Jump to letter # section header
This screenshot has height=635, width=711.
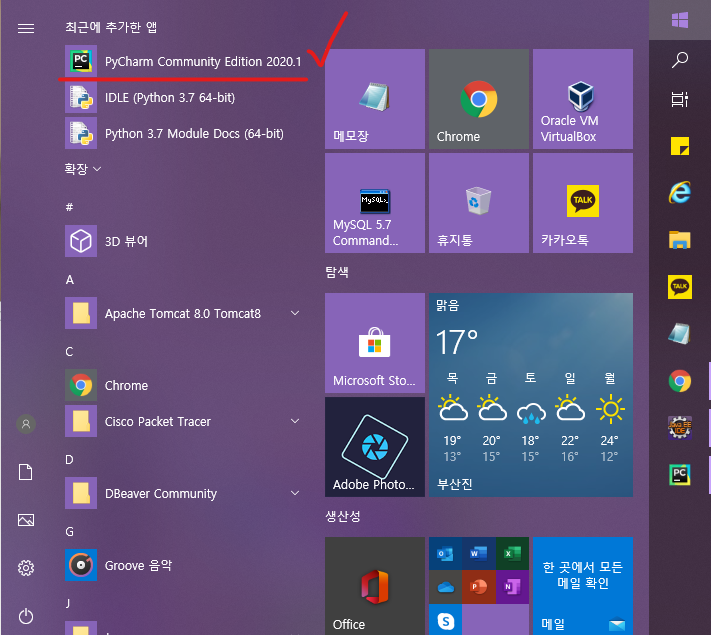pos(69,207)
